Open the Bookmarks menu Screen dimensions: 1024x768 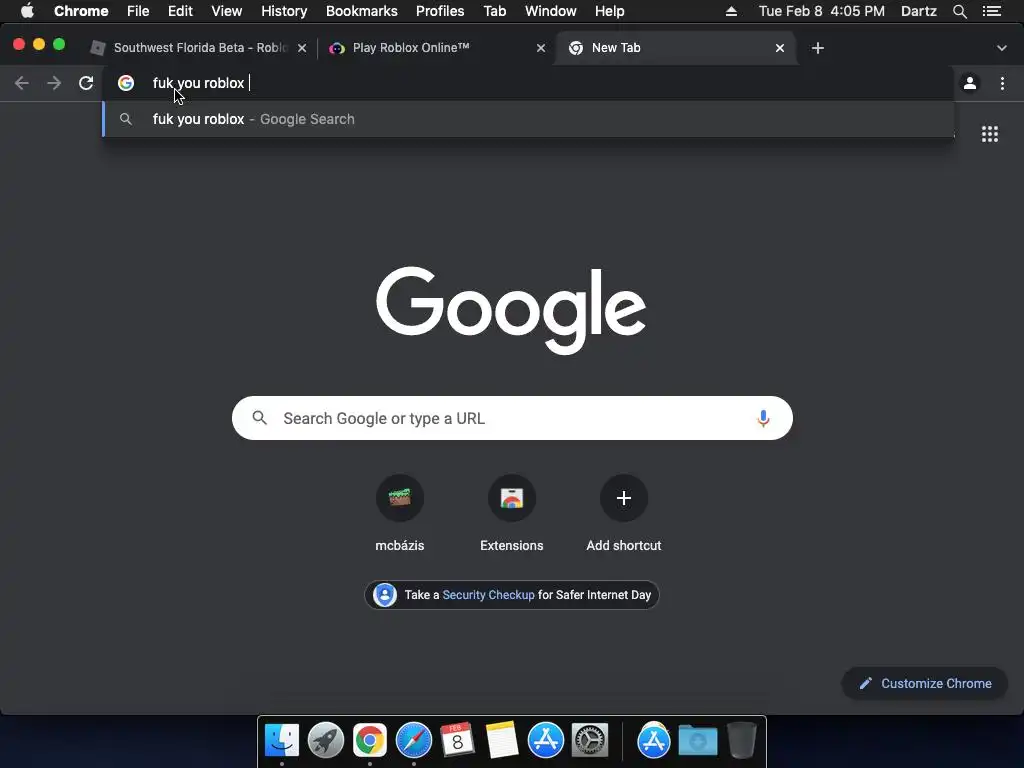[362, 11]
